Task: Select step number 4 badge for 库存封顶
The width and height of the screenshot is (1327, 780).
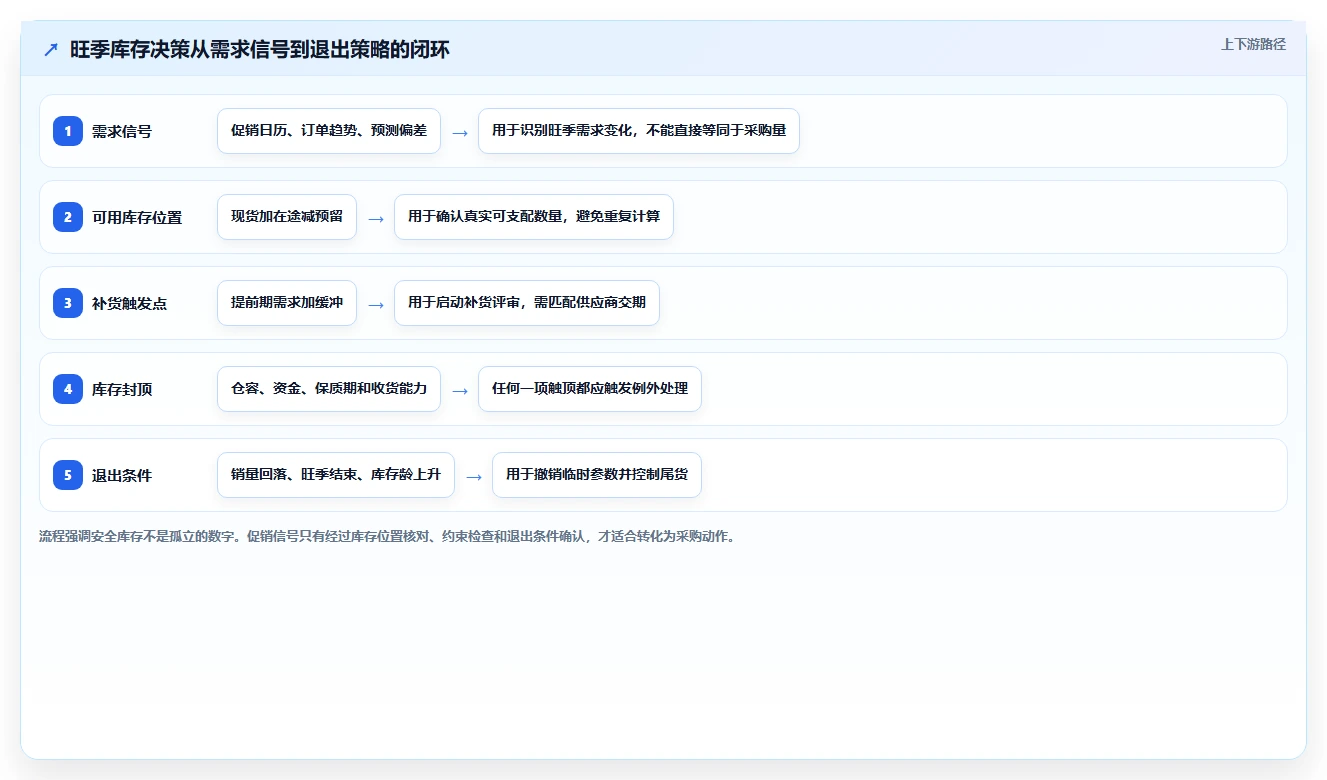Action: tap(68, 389)
